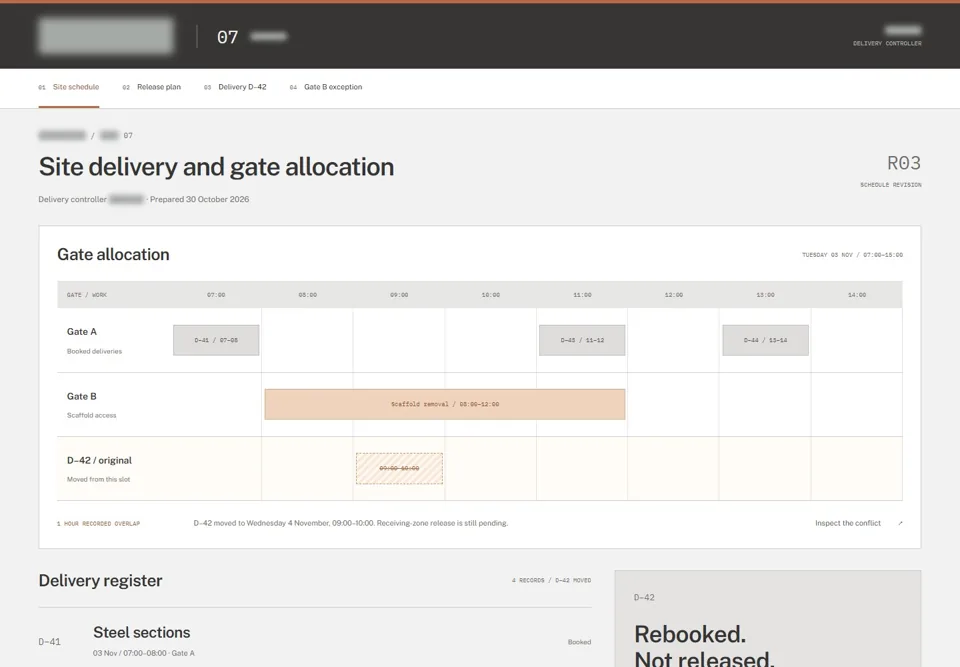Click the struck-through 09:00-10:00 original slot
Viewport: 960px width, 667px height.
coord(399,469)
